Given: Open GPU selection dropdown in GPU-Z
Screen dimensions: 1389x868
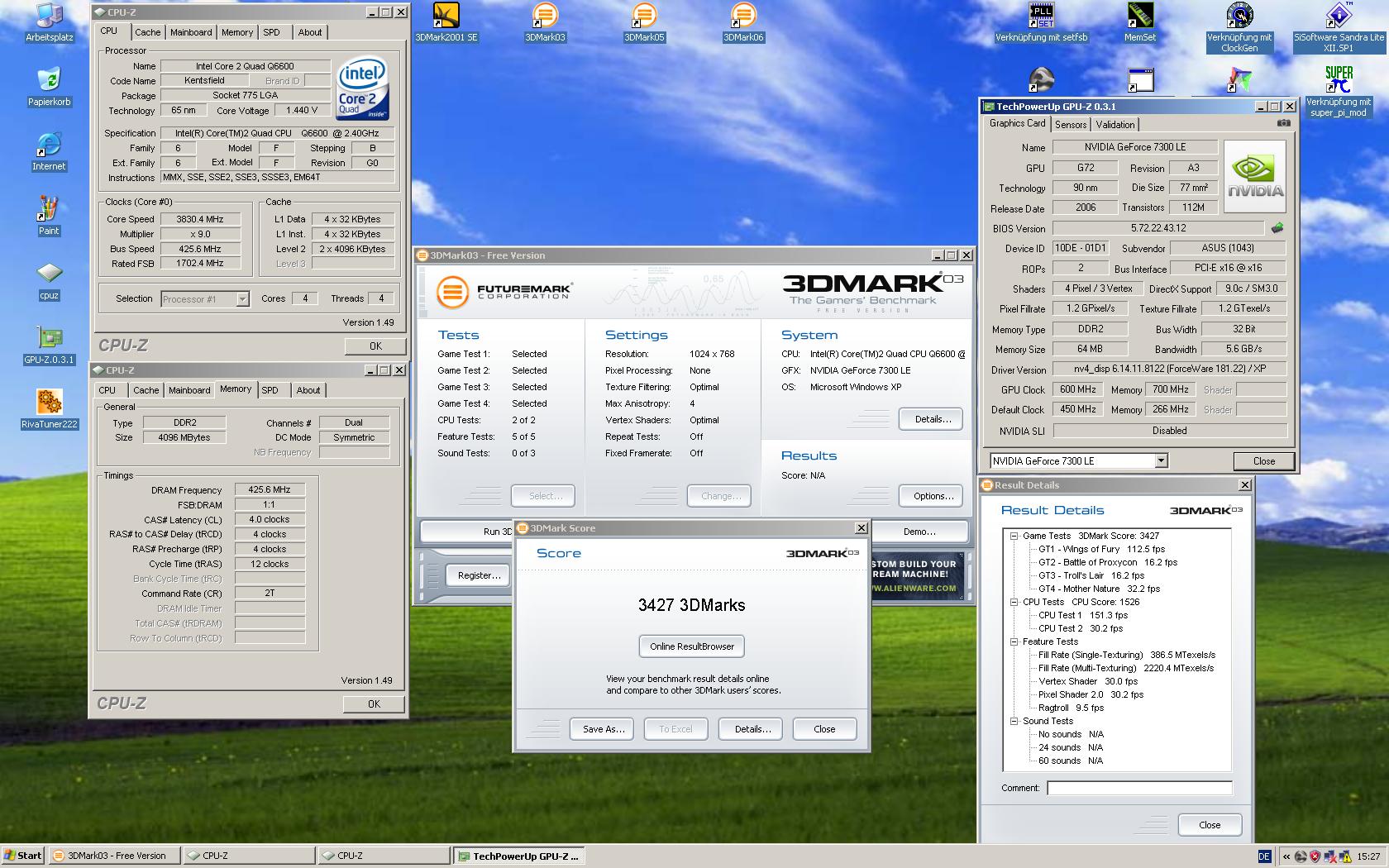Looking at the screenshot, I should tap(1161, 460).
